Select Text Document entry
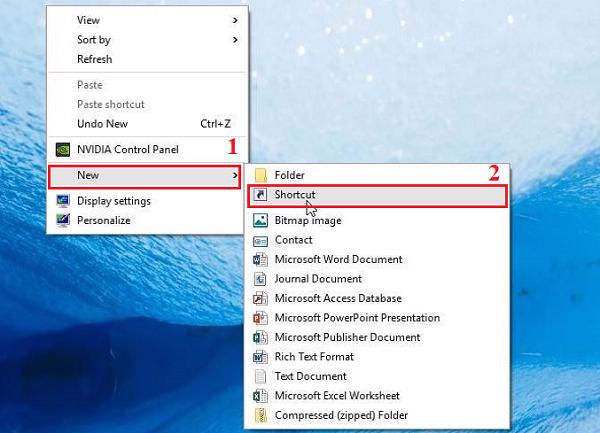This screenshot has width=600, height=433. (377, 376)
